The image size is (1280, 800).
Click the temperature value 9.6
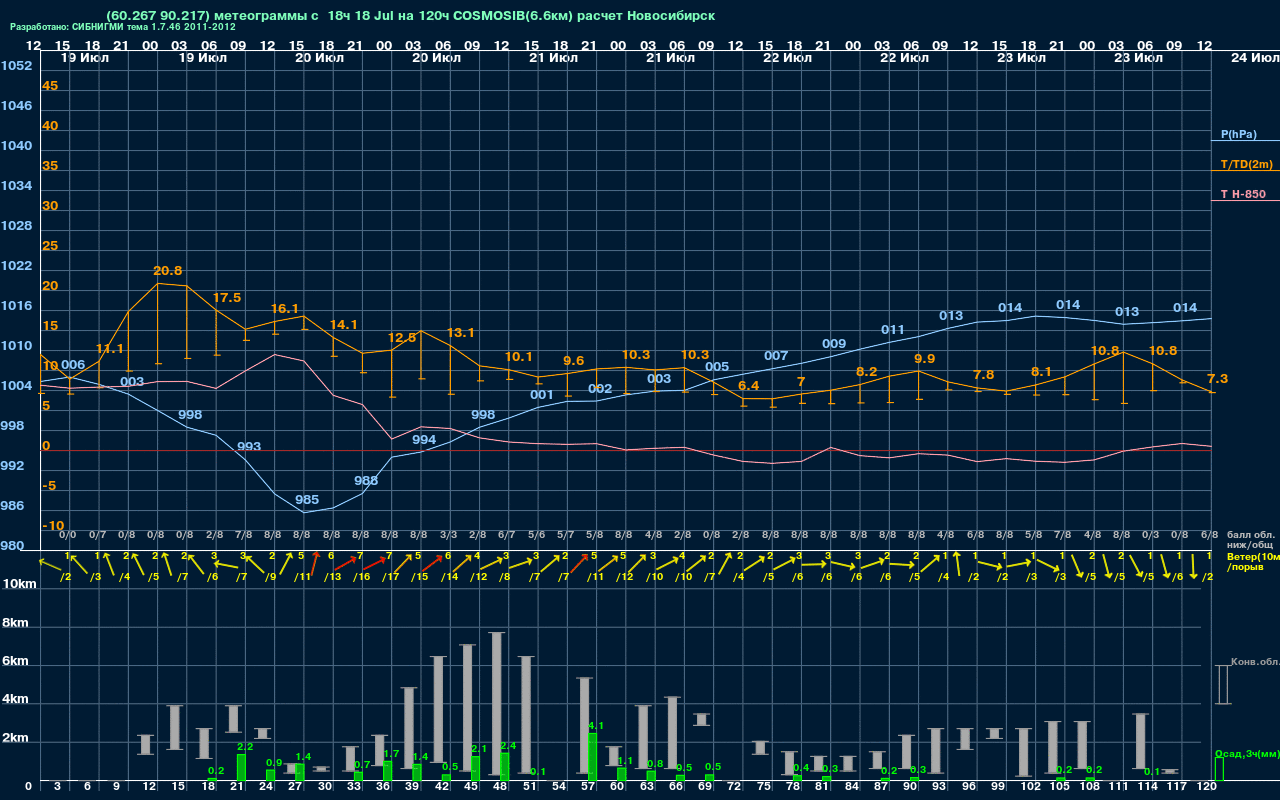pos(573,361)
